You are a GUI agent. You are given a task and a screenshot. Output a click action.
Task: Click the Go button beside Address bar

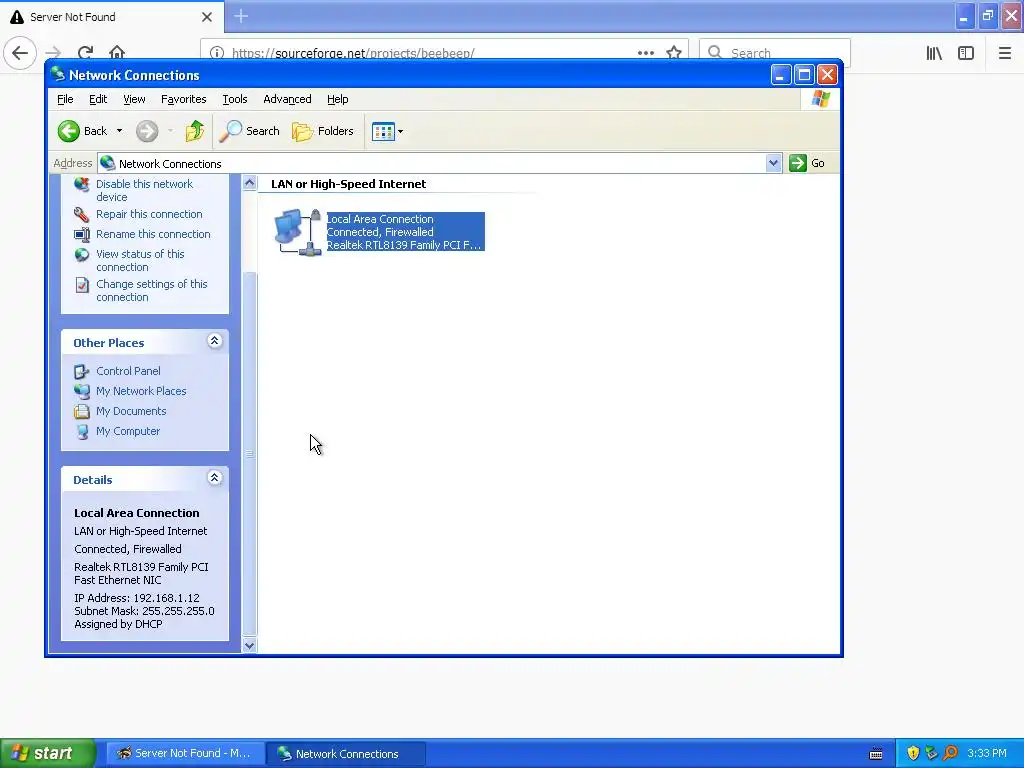tap(807, 163)
